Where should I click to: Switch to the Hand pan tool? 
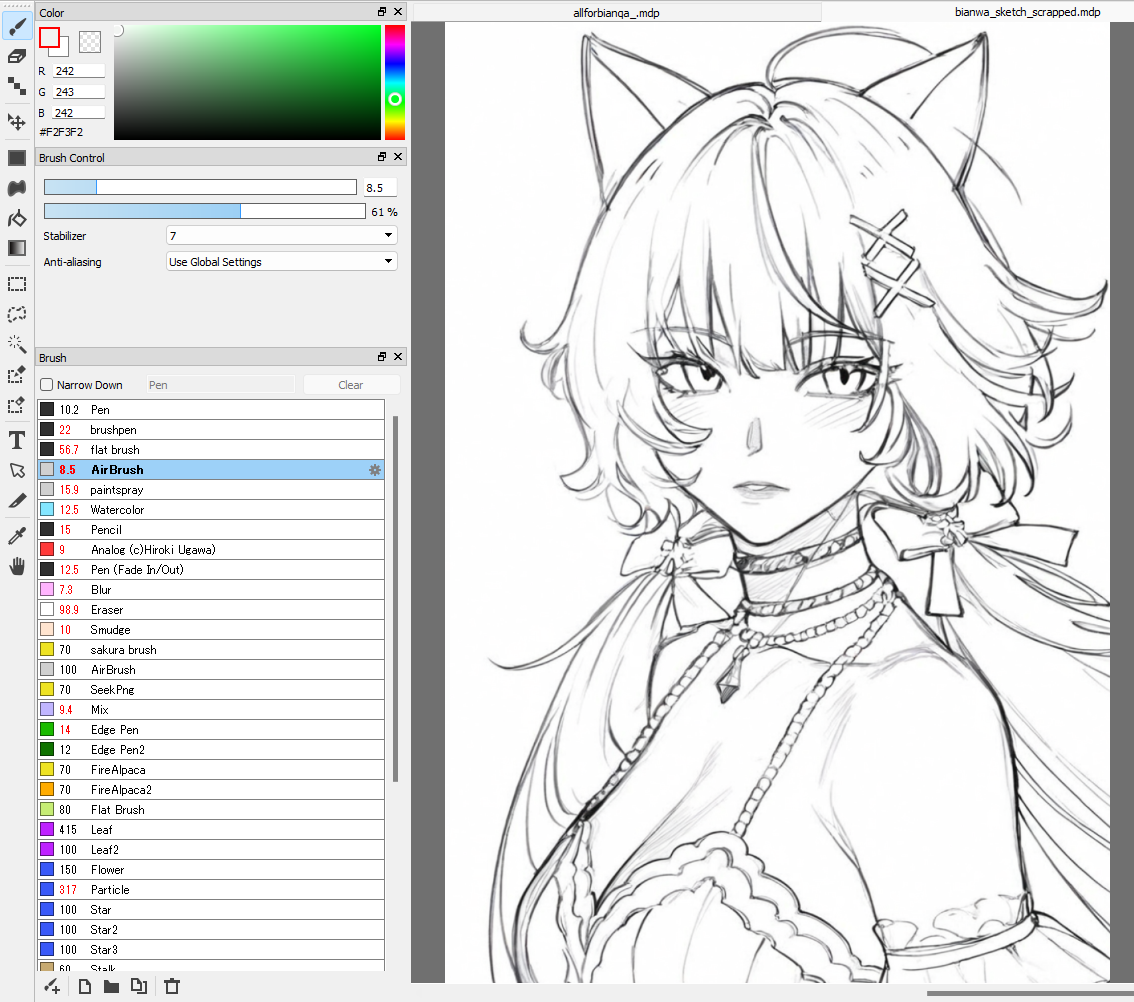point(16,567)
